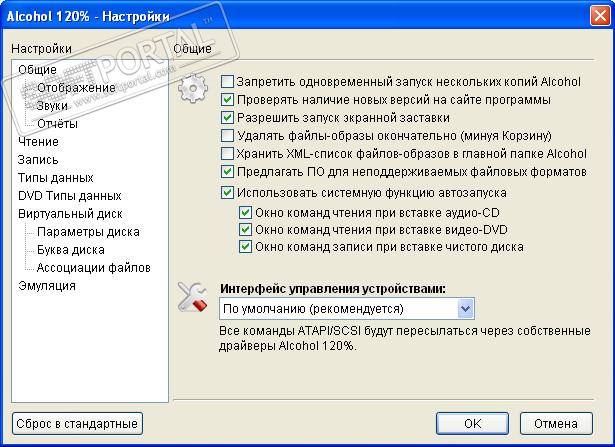The height and width of the screenshot is (447, 615).
Task: Click the 'Все команды ATAPI/SCSI' description text
Action: coord(405,338)
